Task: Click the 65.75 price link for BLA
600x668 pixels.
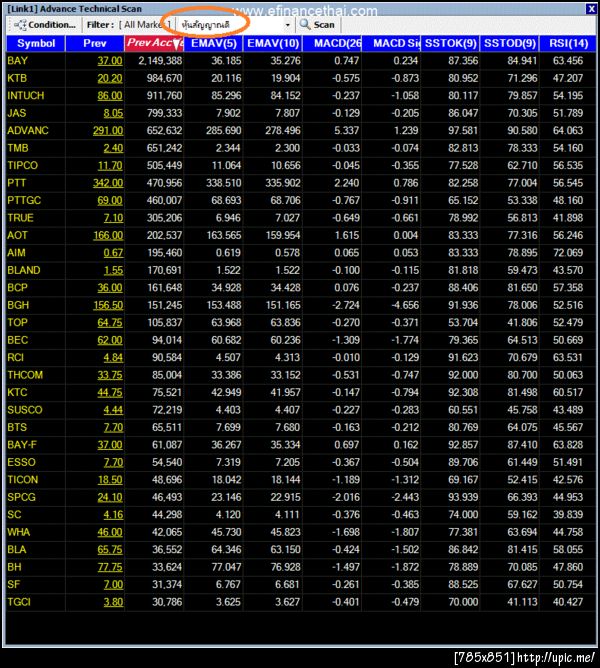Action: (x=110, y=550)
